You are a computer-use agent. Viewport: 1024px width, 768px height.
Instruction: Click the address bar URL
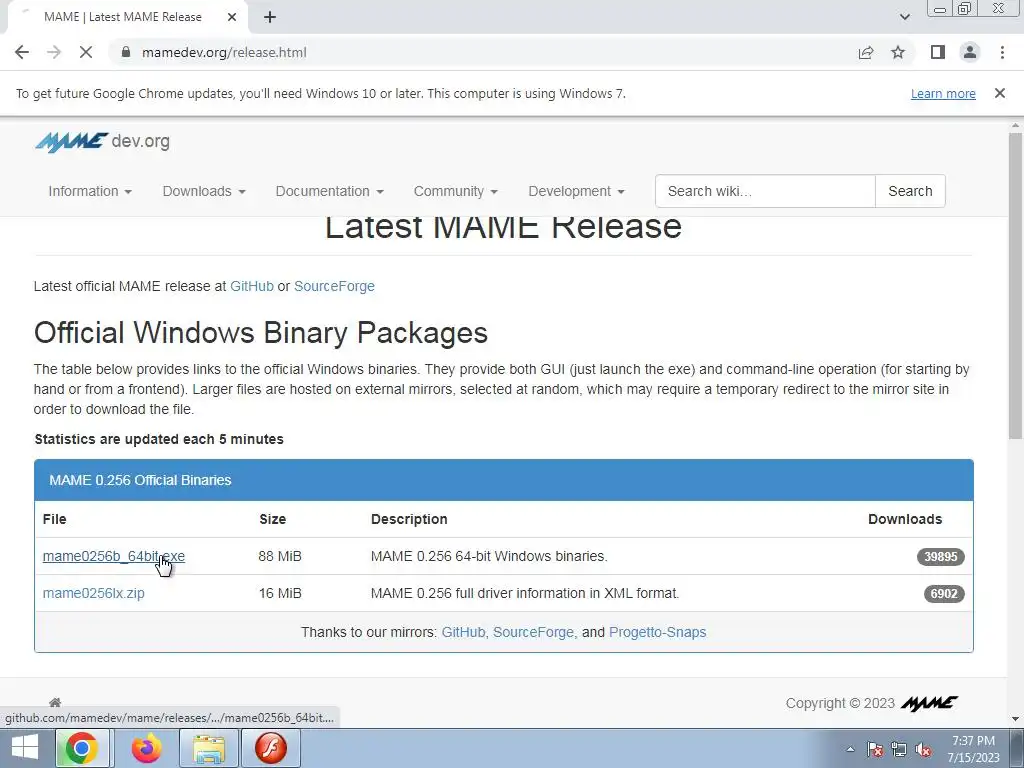point(224,52)
